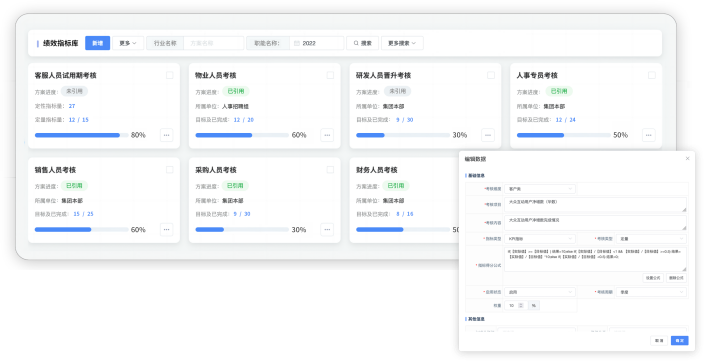Expand the 更多 dropdown in toolbar
704x362 pixels.
pos(128,43)
